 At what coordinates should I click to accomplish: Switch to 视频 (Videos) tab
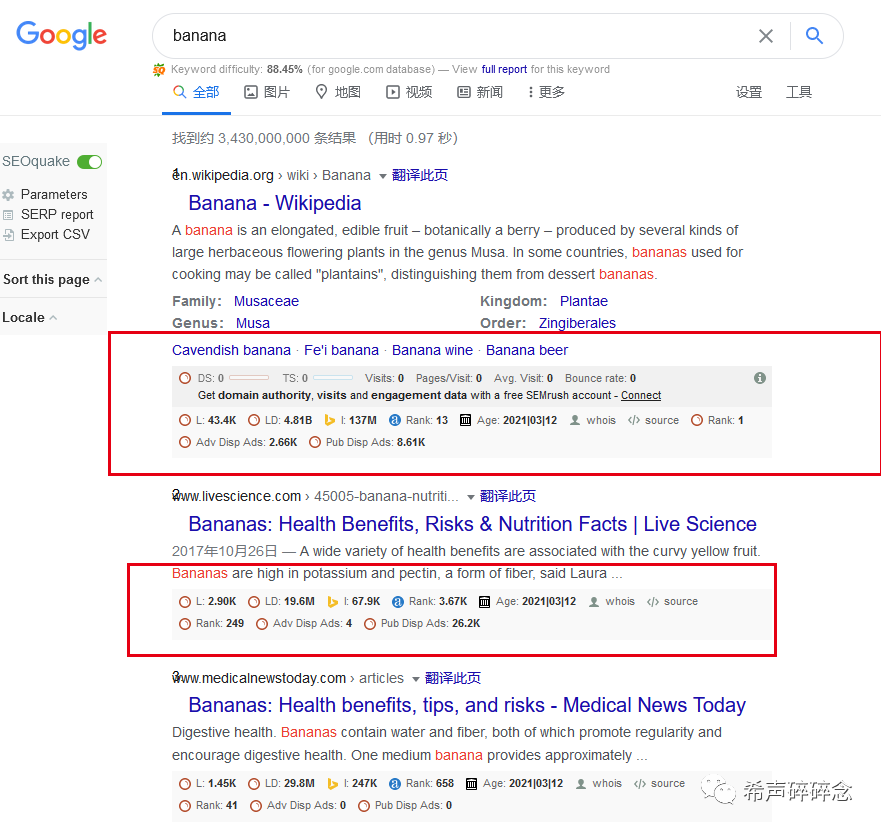409,92
